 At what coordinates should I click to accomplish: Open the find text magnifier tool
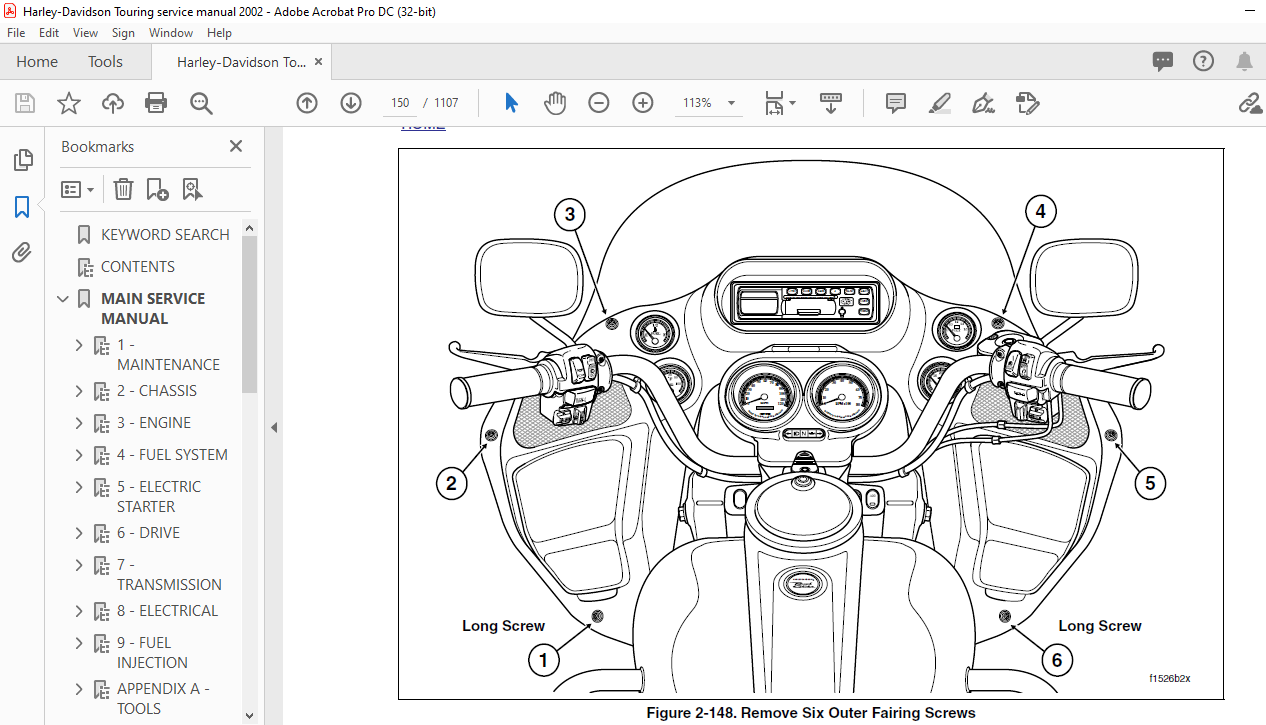201,103
